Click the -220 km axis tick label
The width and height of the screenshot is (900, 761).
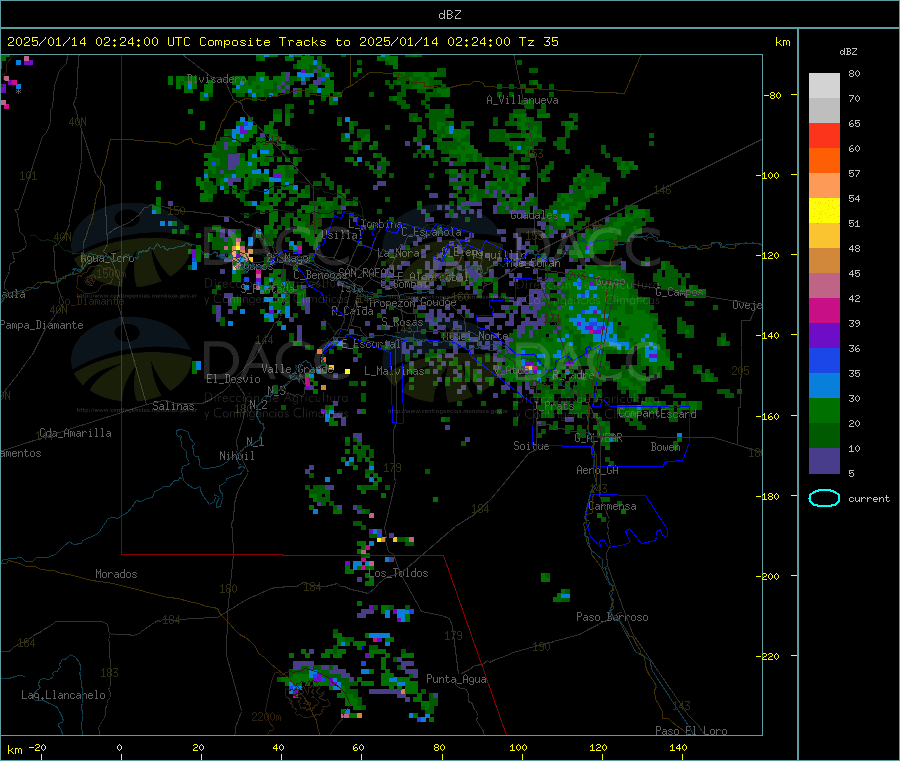(770, 657)
